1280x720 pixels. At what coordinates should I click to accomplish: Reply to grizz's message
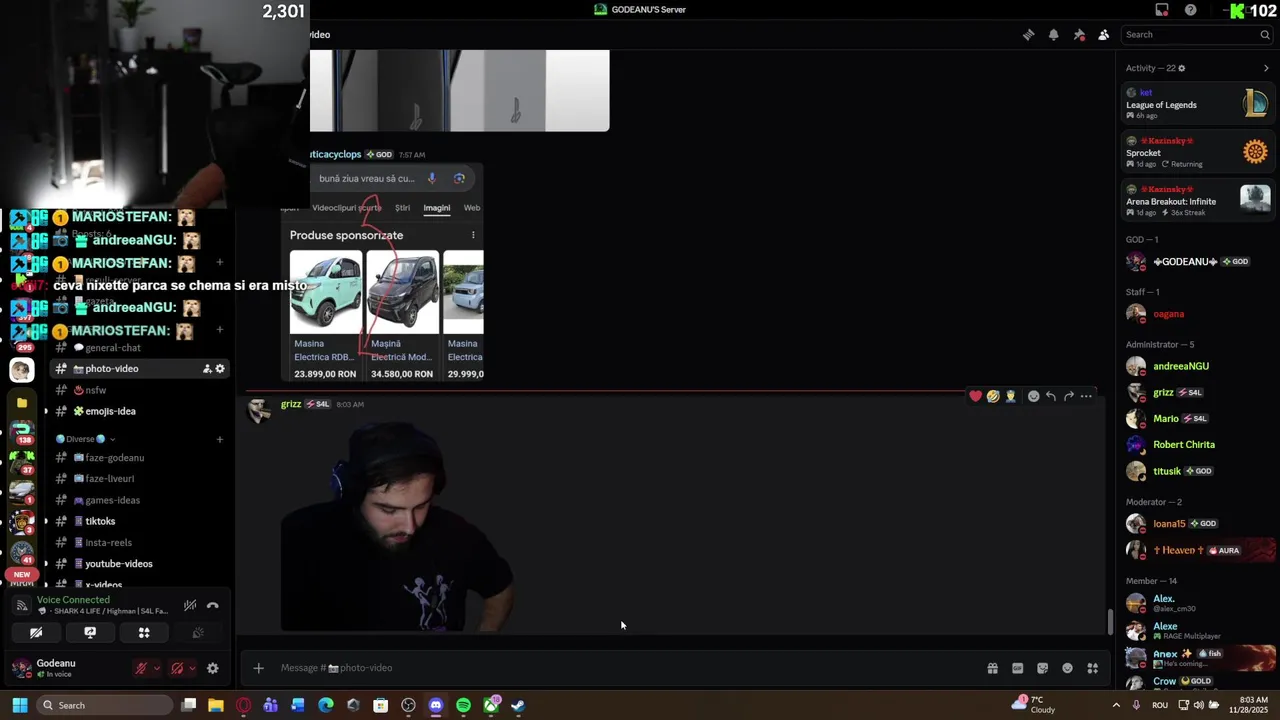pyautogui.click(x=1051, y=396)
